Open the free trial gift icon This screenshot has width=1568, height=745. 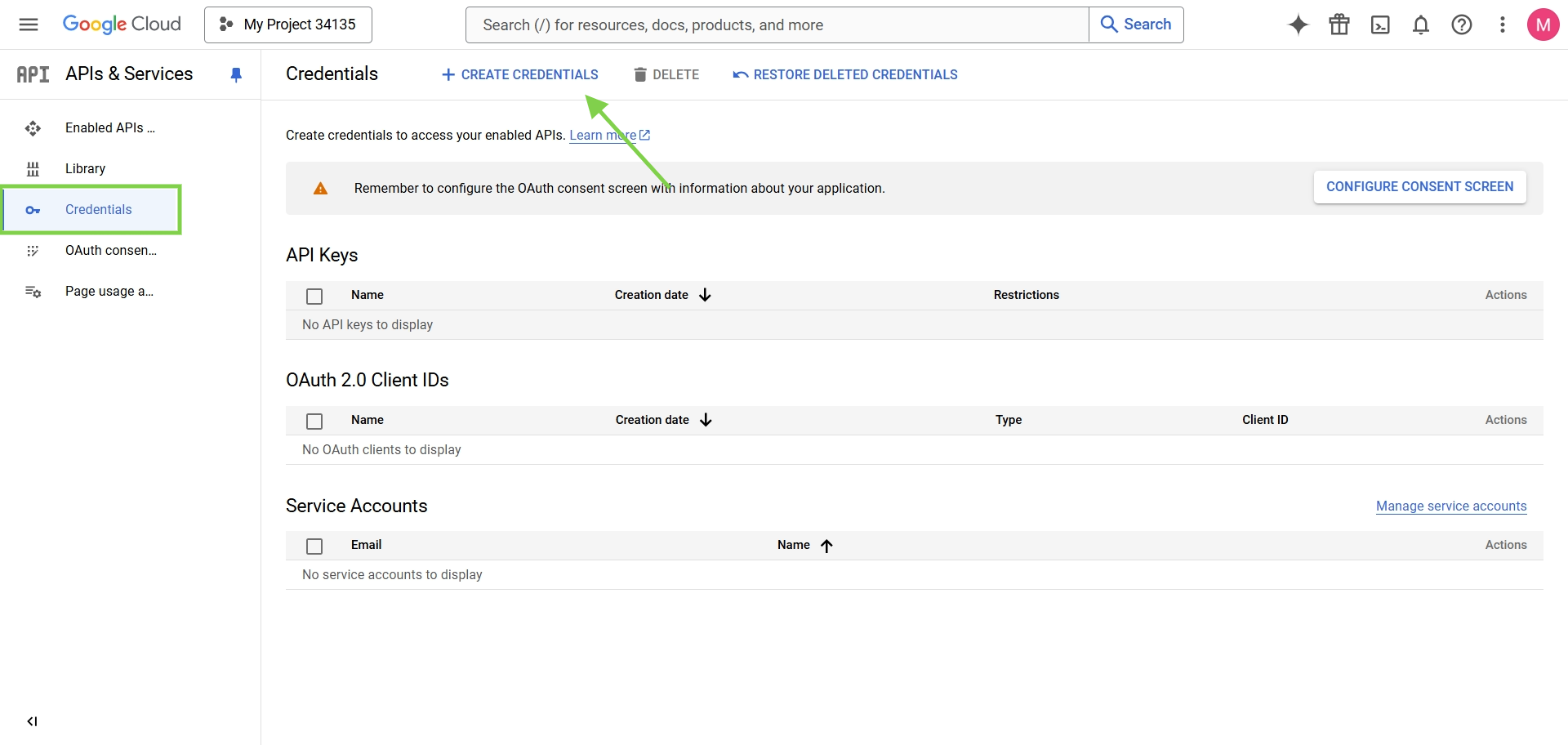1339,25
